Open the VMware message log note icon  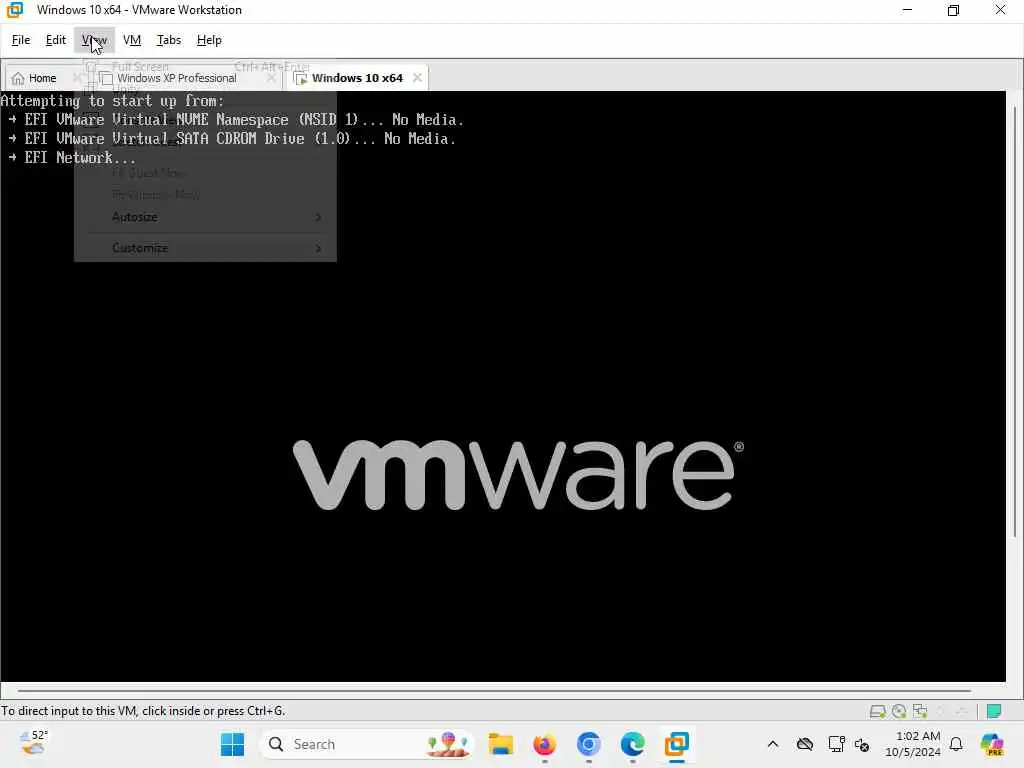[994, 711]
